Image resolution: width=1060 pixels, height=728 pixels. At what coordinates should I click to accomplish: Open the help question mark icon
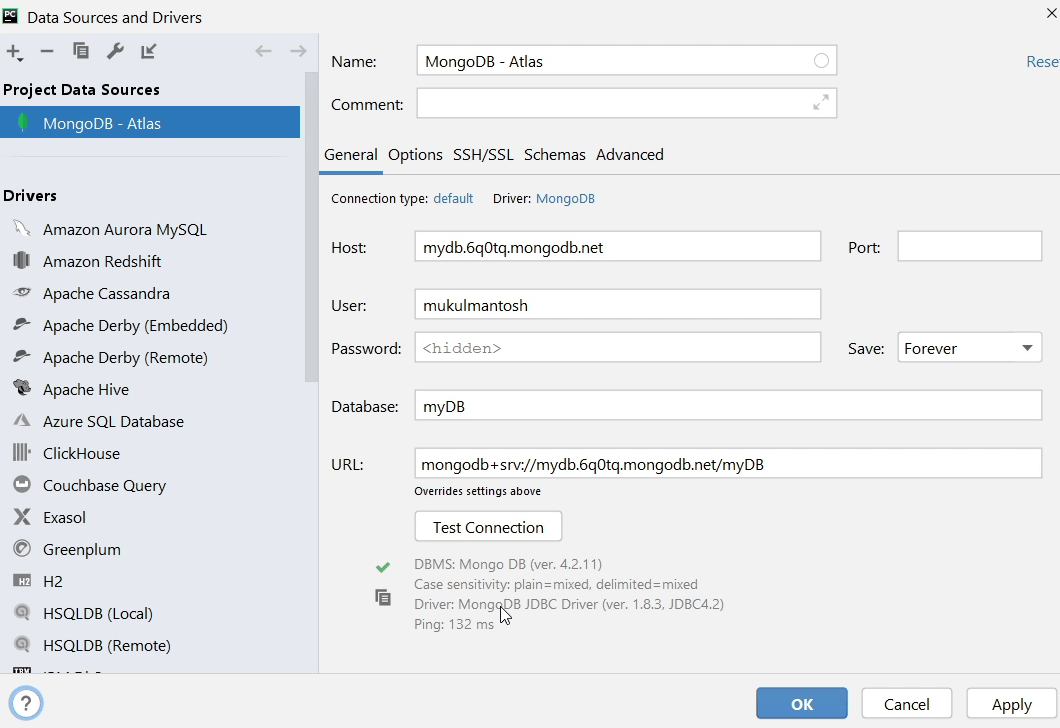point(26,703)
